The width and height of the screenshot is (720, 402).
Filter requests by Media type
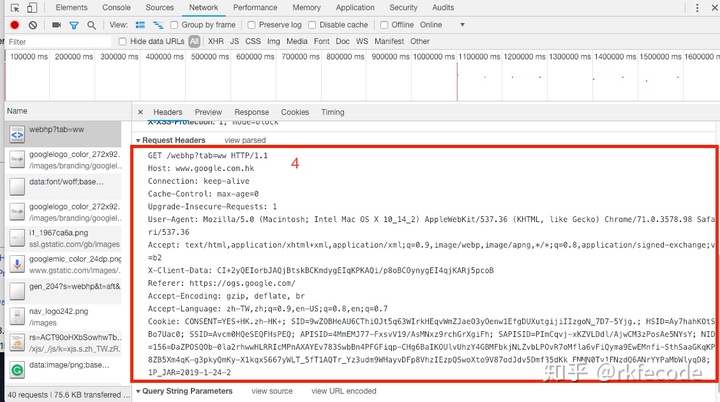pyautogui.click(x=297, y=41)
